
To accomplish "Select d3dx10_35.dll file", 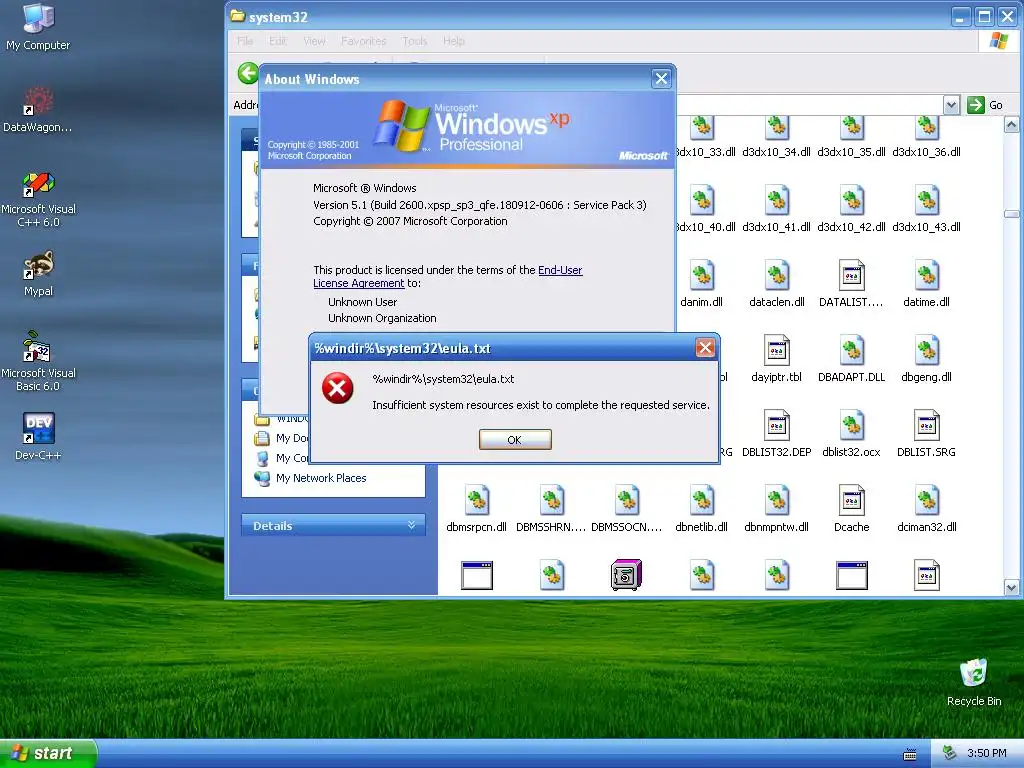I will point(851,137).
